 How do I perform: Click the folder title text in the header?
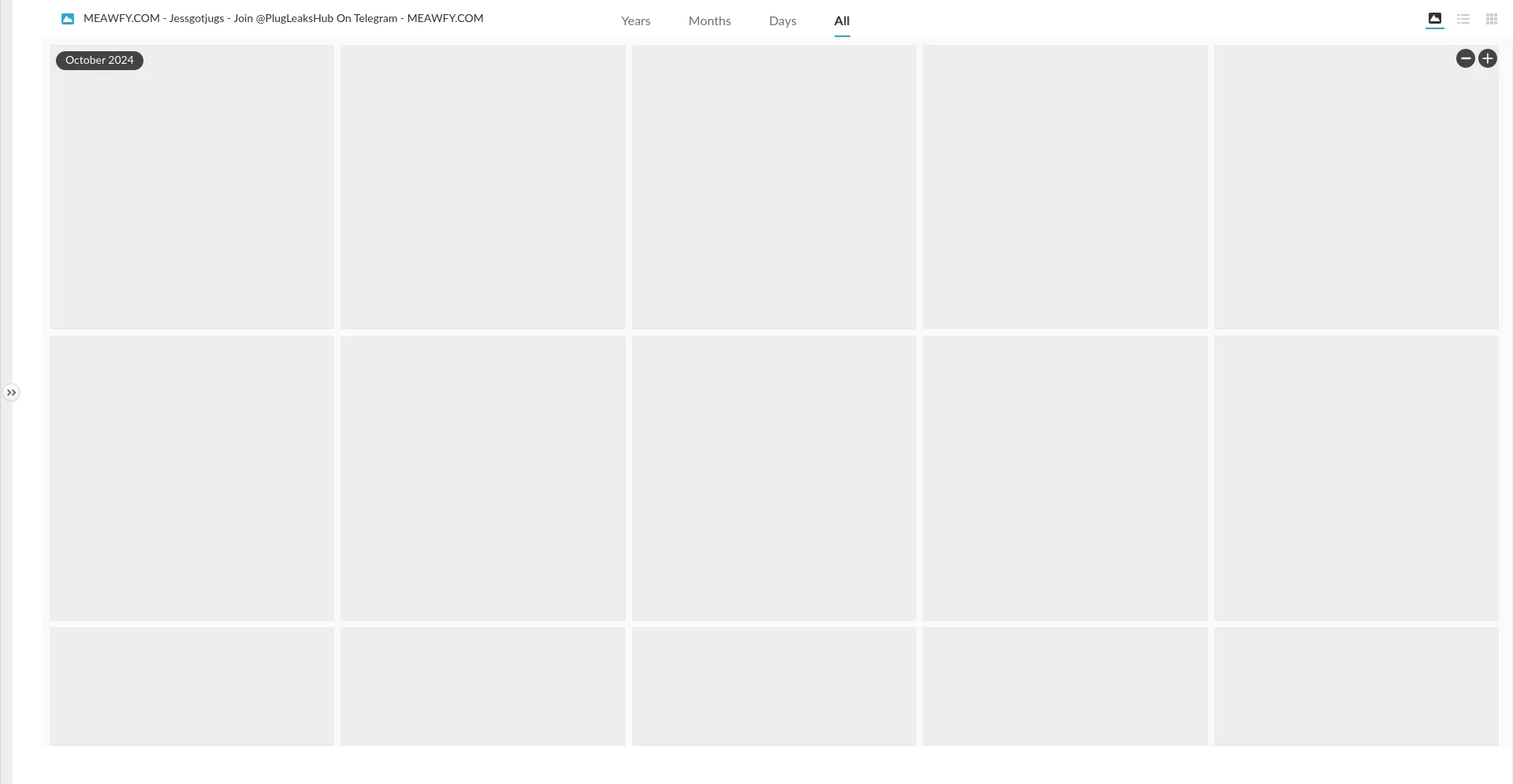283,18
